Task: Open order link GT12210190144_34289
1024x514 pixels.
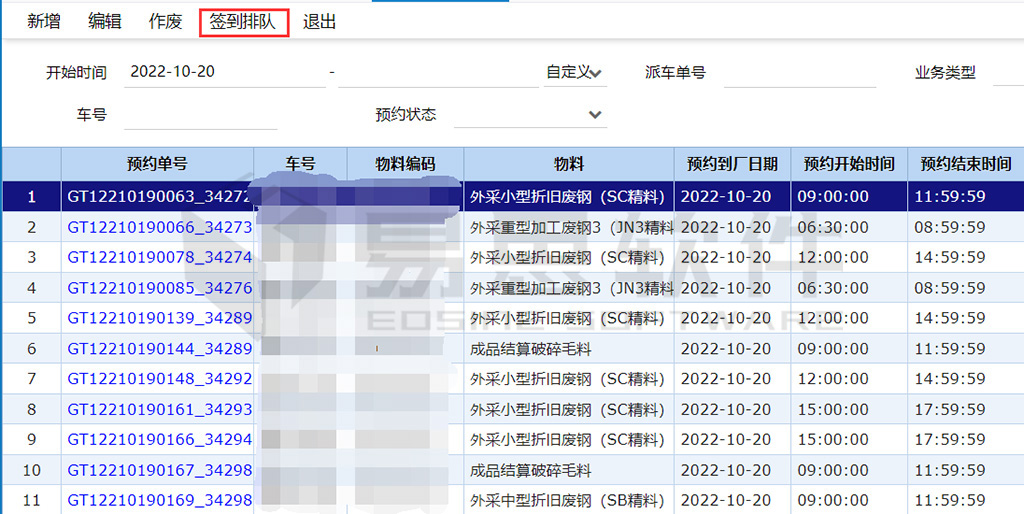Action: click(159, 349)
